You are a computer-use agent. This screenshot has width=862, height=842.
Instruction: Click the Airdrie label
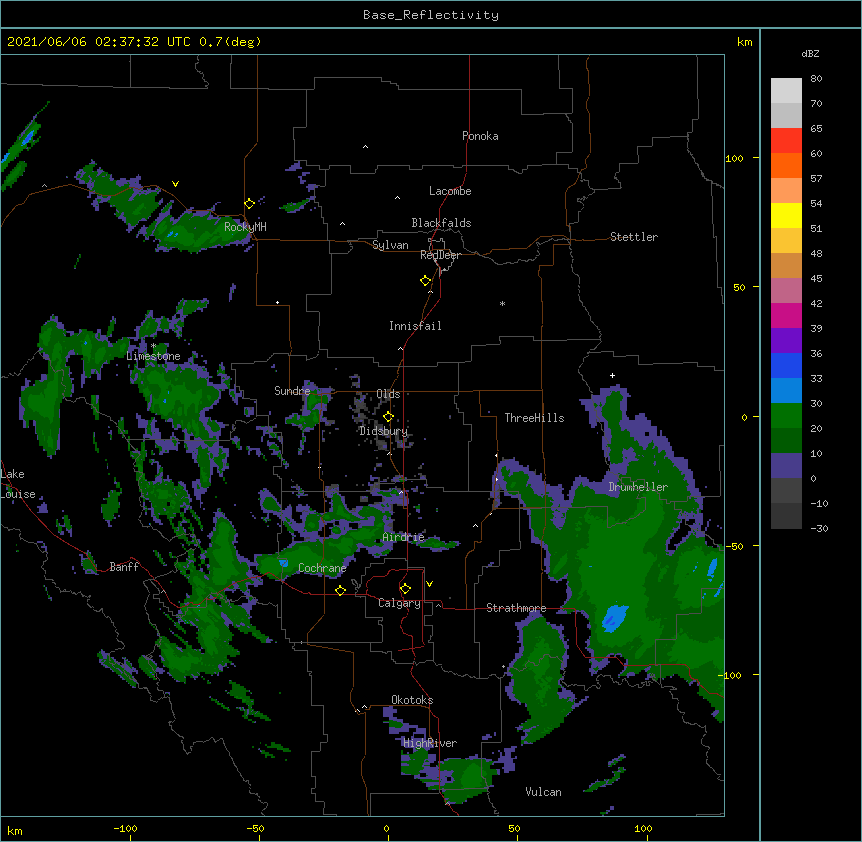(403, 537)
